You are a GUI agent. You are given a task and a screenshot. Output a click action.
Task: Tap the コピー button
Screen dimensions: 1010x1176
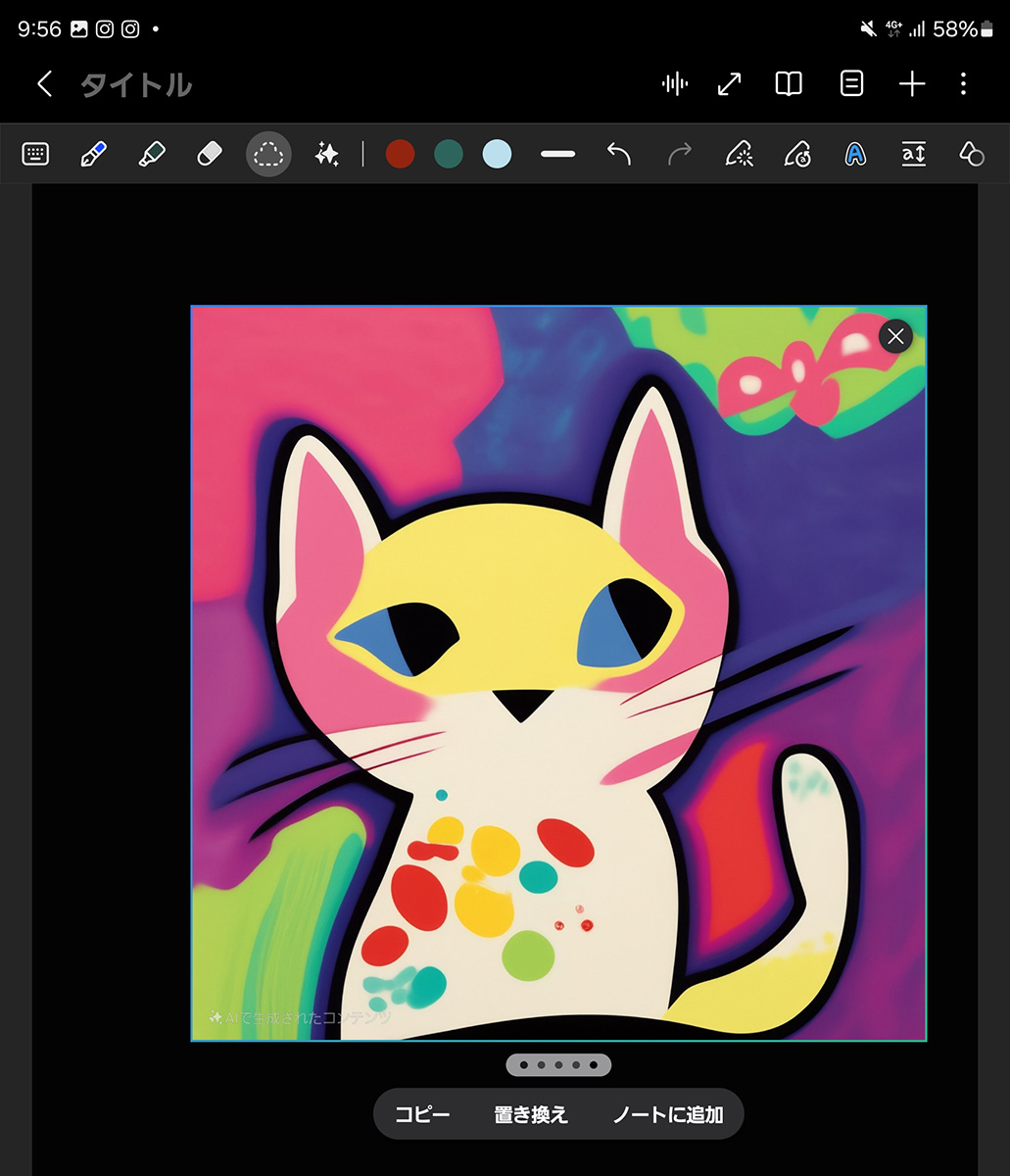tap(422, 1114)
